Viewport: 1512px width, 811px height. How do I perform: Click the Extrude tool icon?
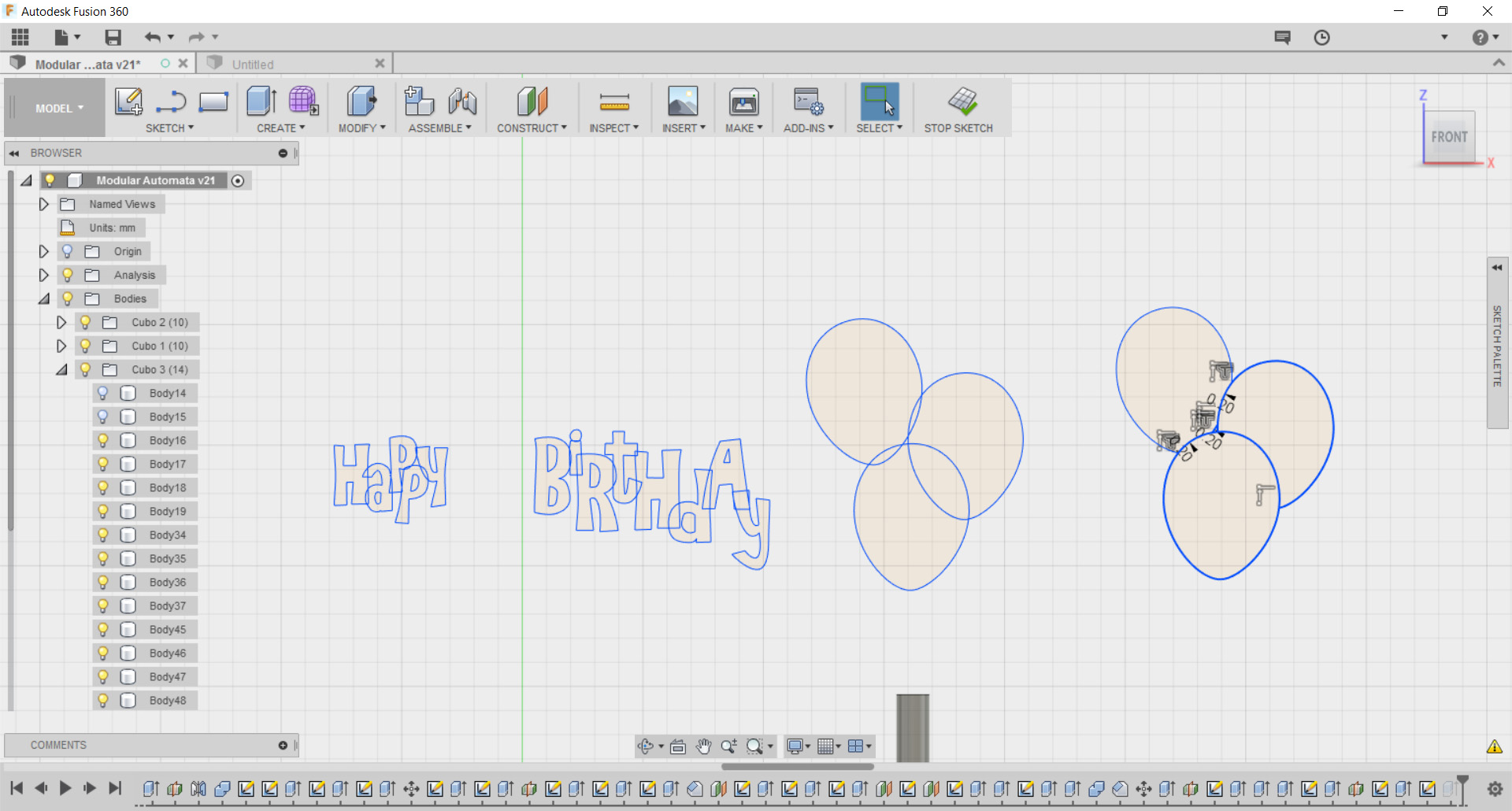(x=261, y=102)
